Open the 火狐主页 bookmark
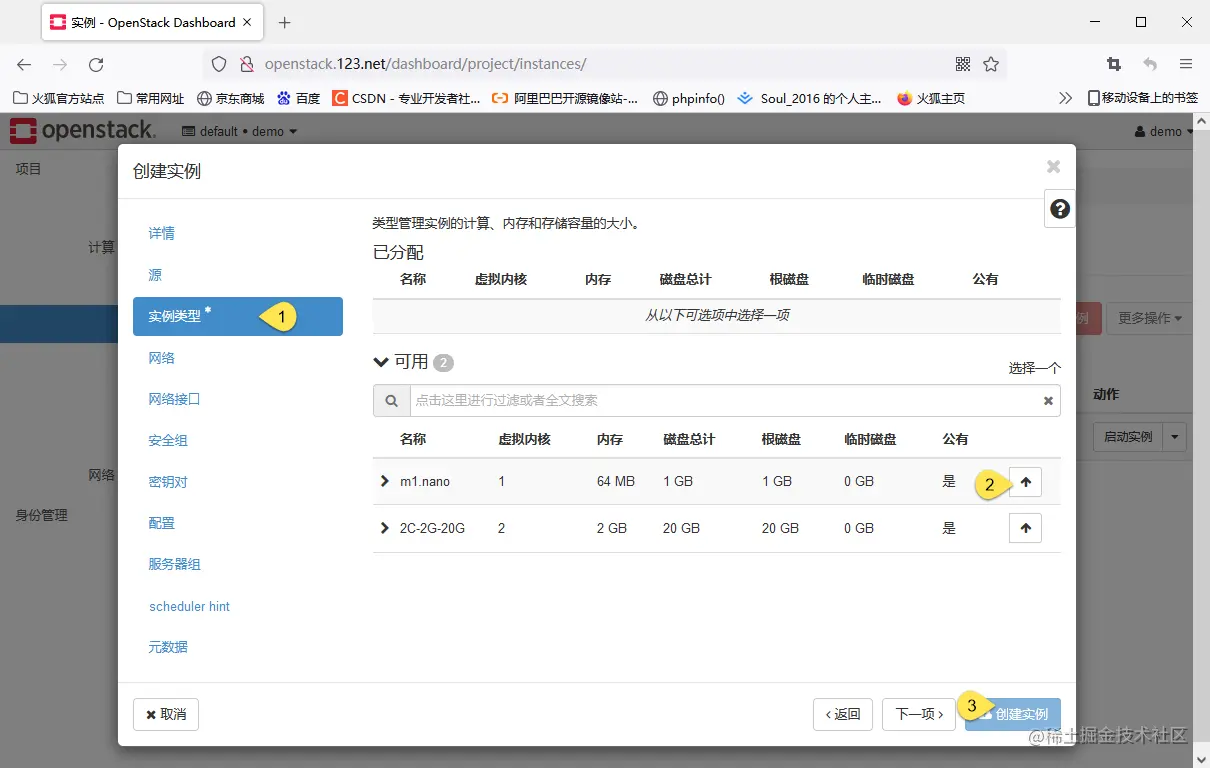Viewport: 1210px width, 768px height. pyautogui.click(x=931, y=98)
